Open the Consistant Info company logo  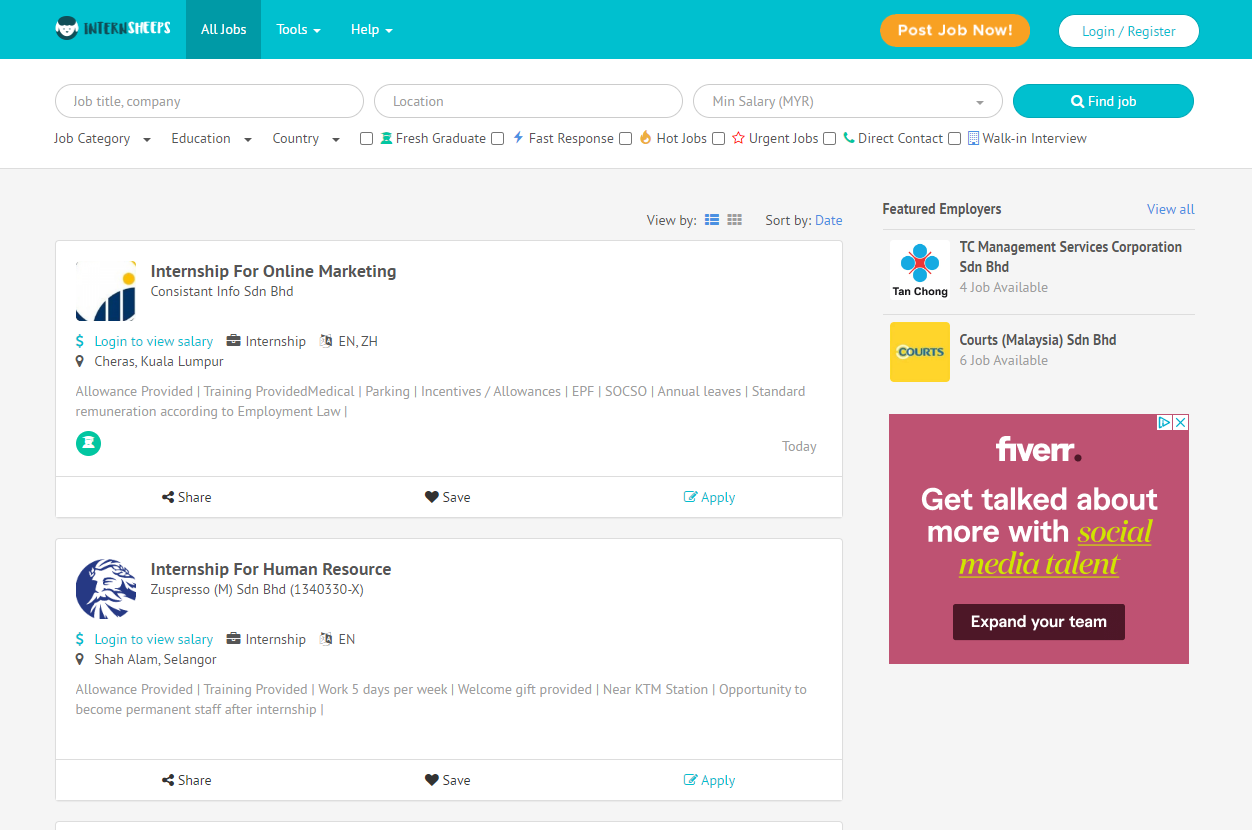106,291
